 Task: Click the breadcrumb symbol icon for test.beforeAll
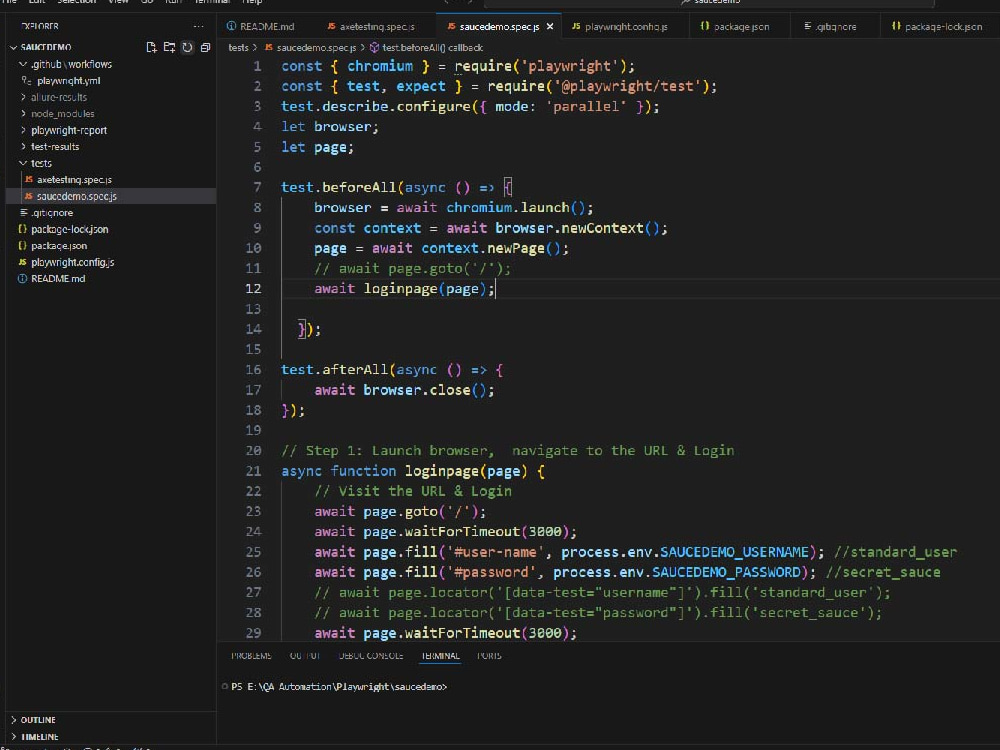tap(374, 47)
